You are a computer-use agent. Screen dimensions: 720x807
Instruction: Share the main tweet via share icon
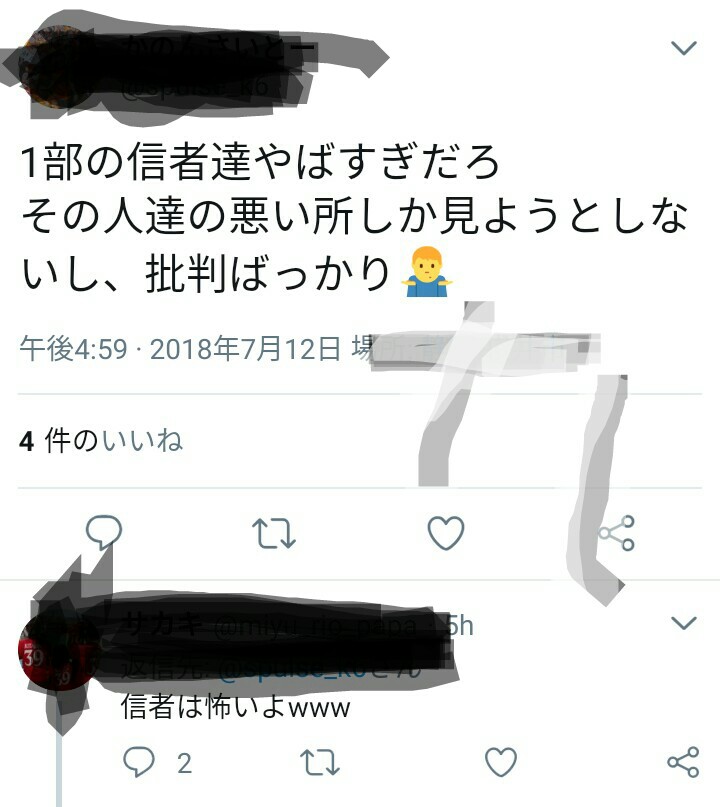point(617,533)
